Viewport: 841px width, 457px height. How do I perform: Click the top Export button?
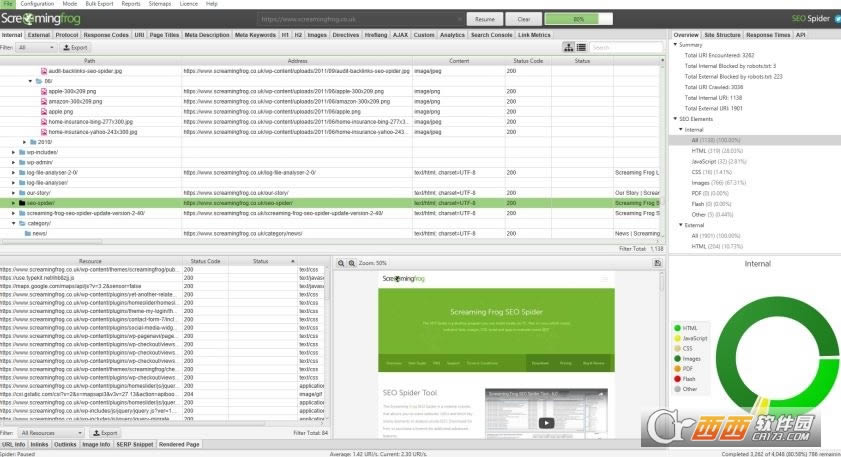coord(75,48)
